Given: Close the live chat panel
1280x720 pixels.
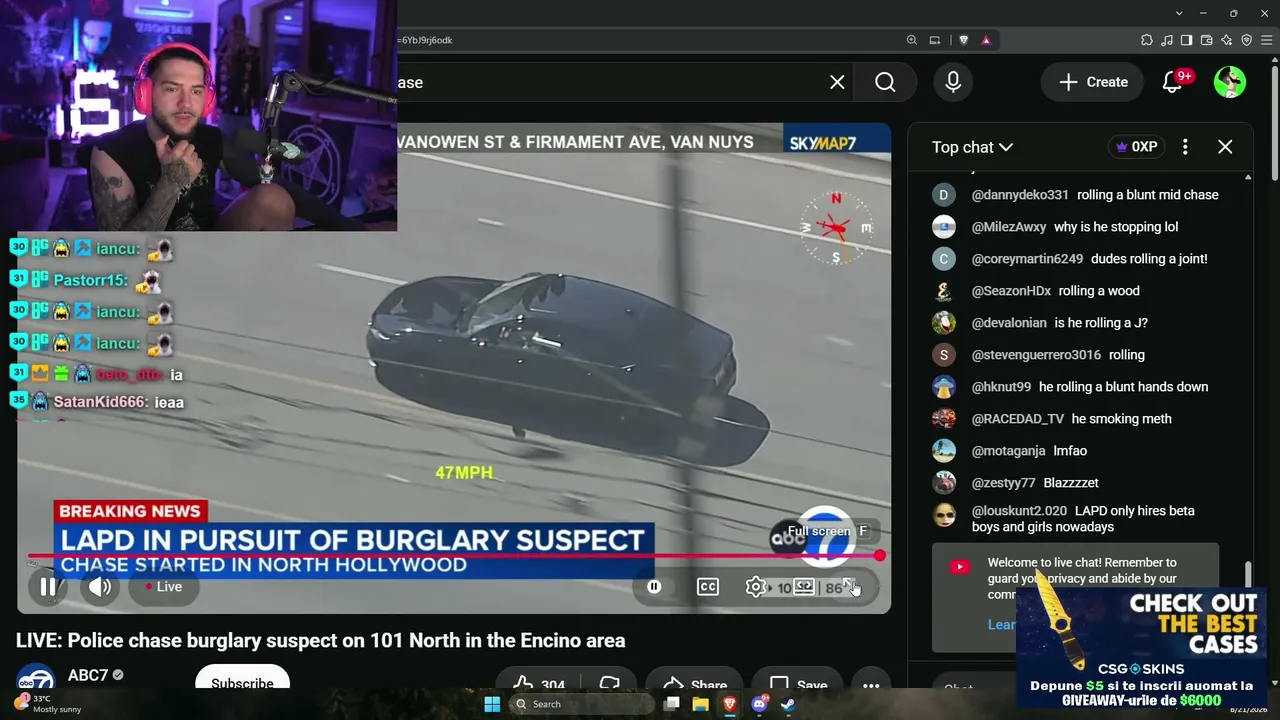Looking at the screenshot, I should [x=1225, y=147].
